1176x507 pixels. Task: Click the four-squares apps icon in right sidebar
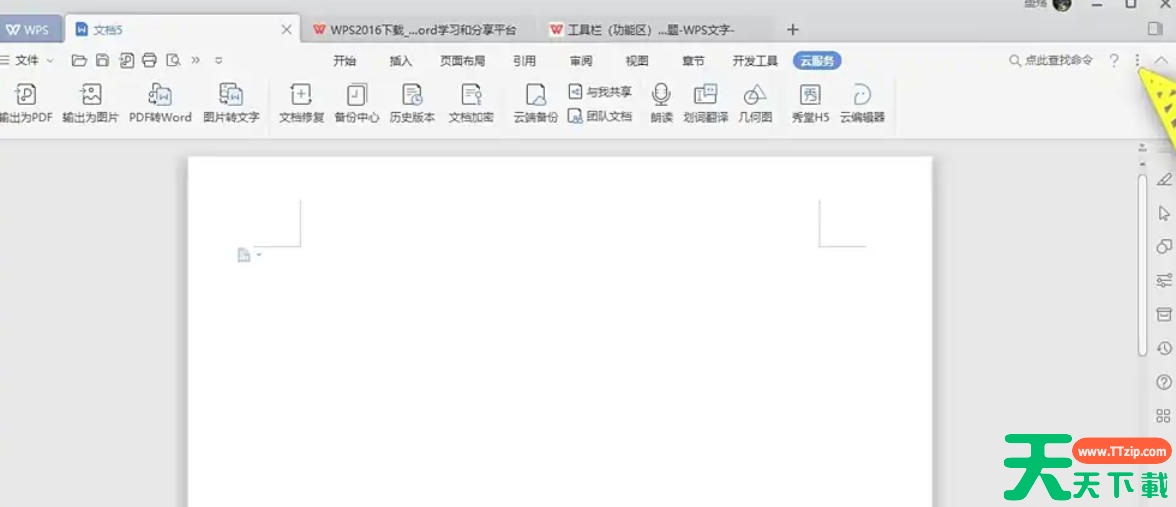(1164, 416)
